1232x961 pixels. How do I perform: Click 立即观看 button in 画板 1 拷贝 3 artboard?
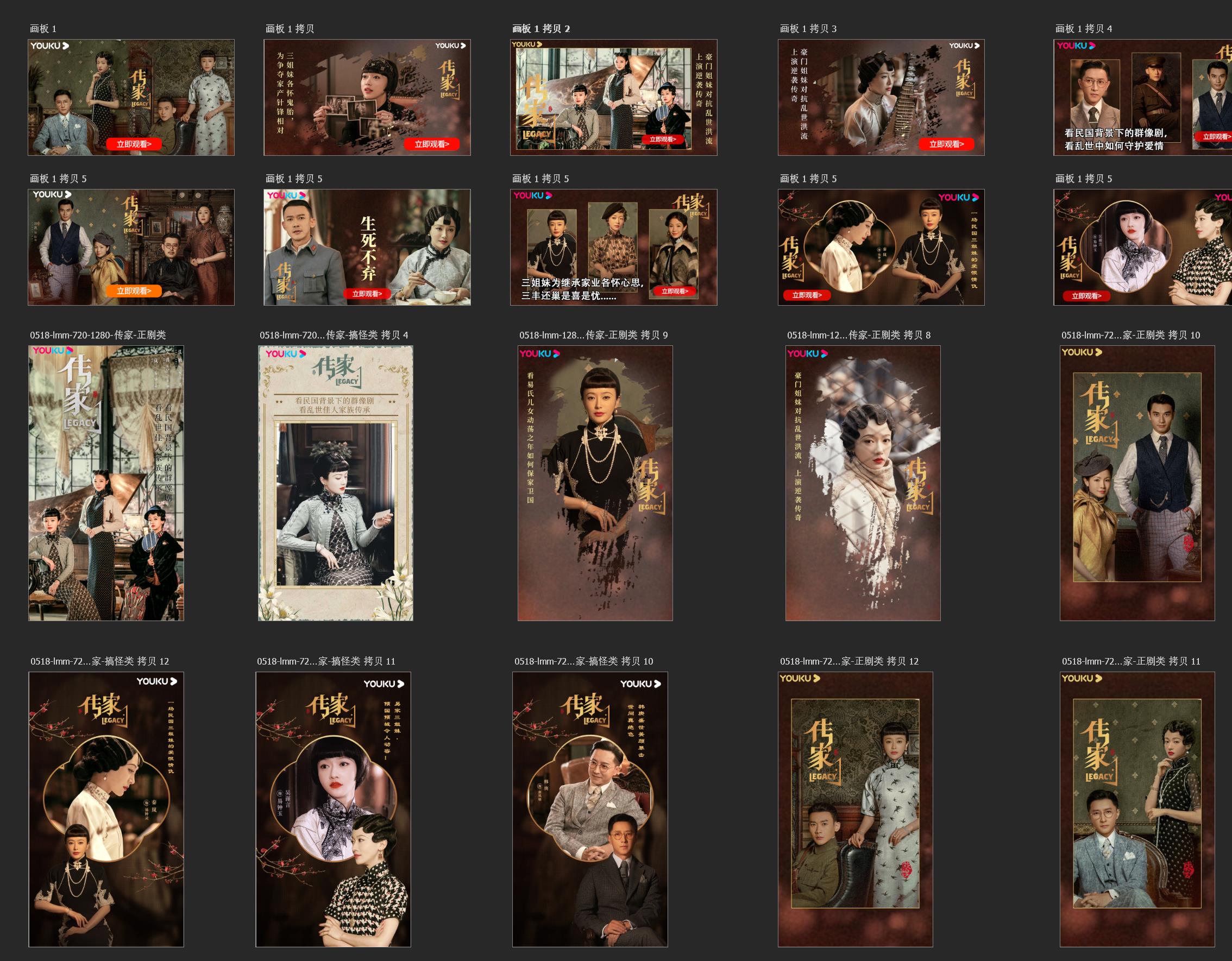[947, 144]
